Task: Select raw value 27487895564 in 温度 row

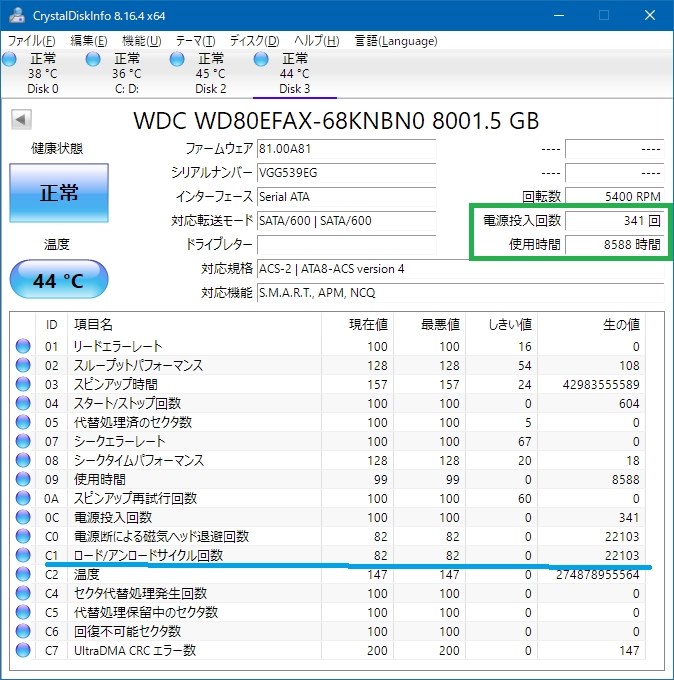Action: tap(598, 575)
